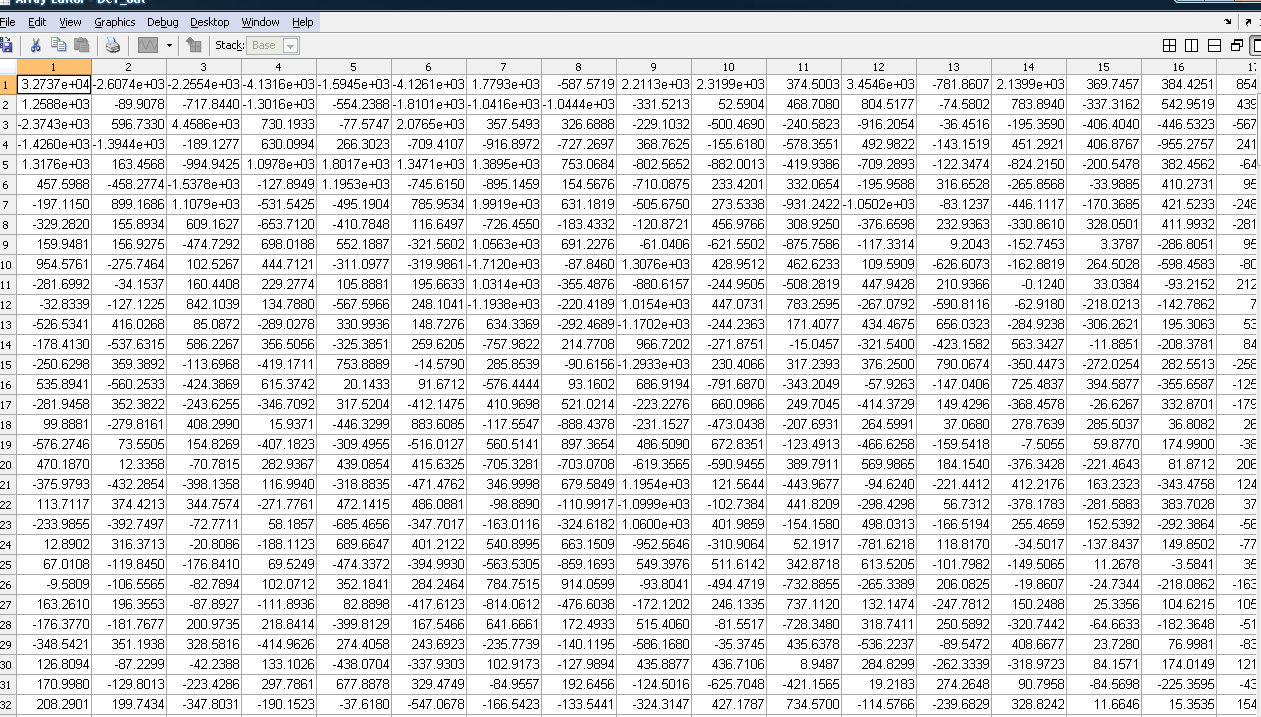This screenshot has height=717, width=1261.
Task: Click the Cut scissors icon
Action: click(x=36, y=45)
